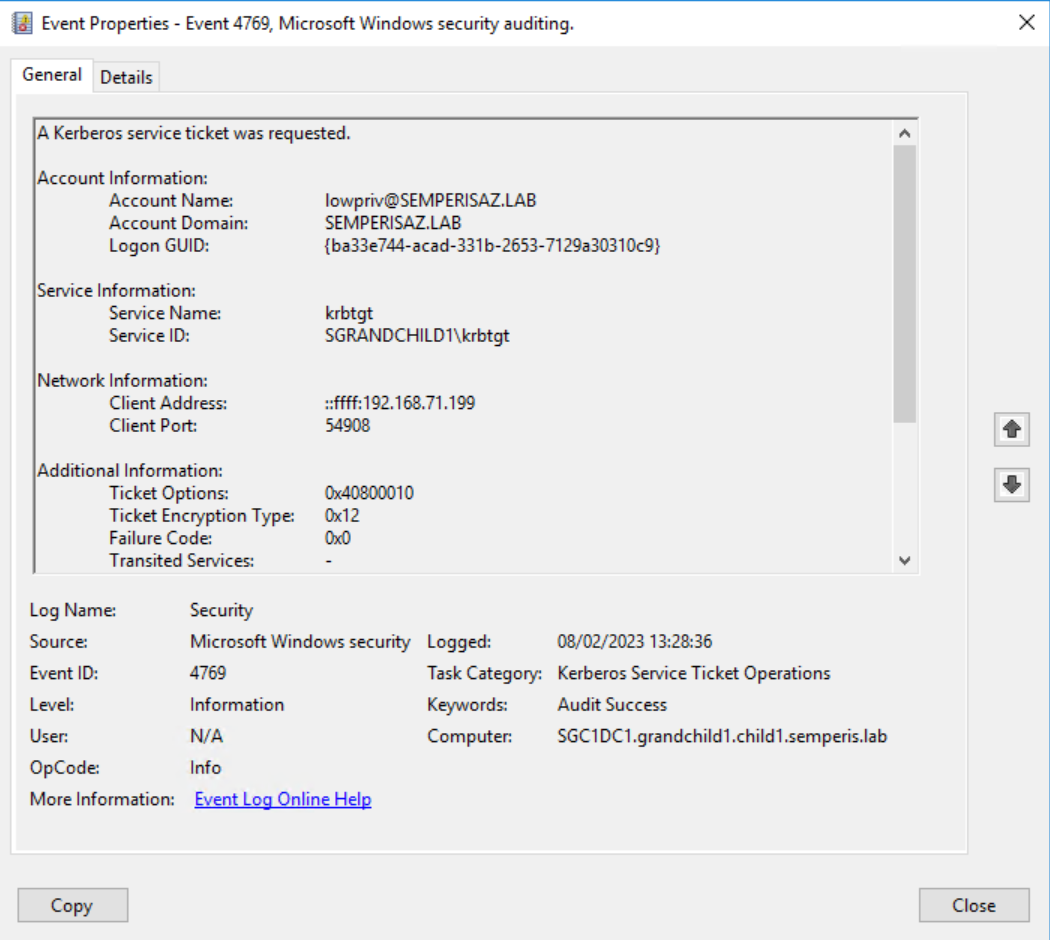Click Service ID SGRANDCHILD1\krbtgt

point(417,335)
